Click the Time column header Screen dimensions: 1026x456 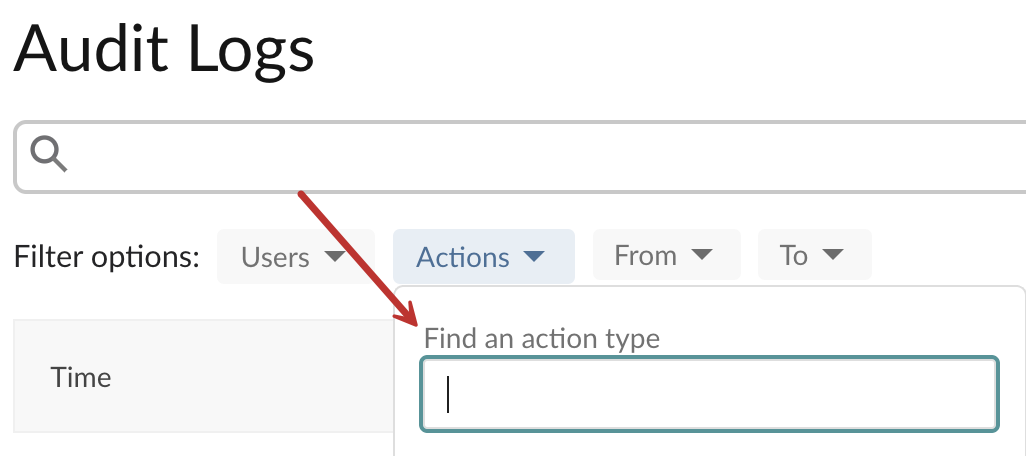[x=80, y=377]
